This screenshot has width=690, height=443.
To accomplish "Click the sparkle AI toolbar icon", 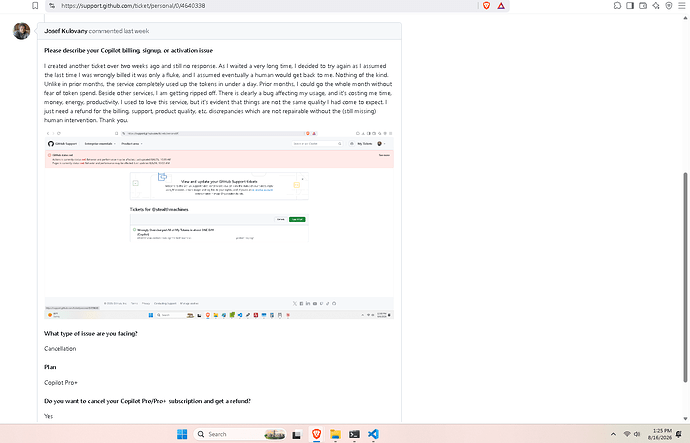I will [656, 6].
